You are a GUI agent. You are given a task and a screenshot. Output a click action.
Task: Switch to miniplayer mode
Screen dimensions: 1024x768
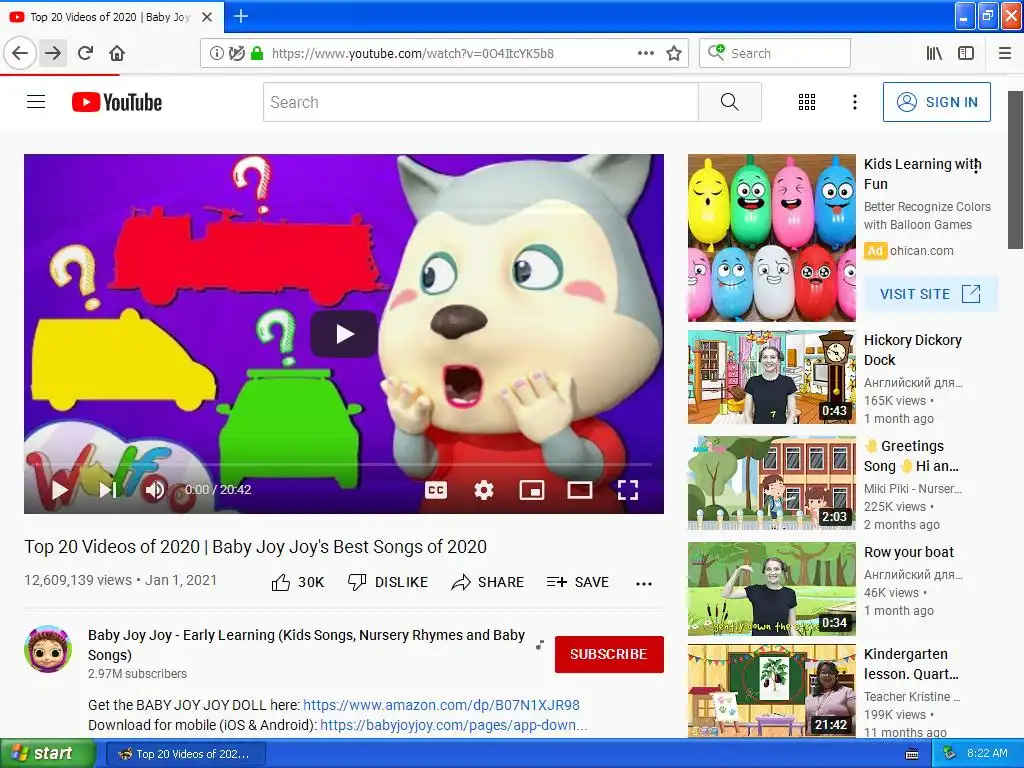(x=532, y=490)
